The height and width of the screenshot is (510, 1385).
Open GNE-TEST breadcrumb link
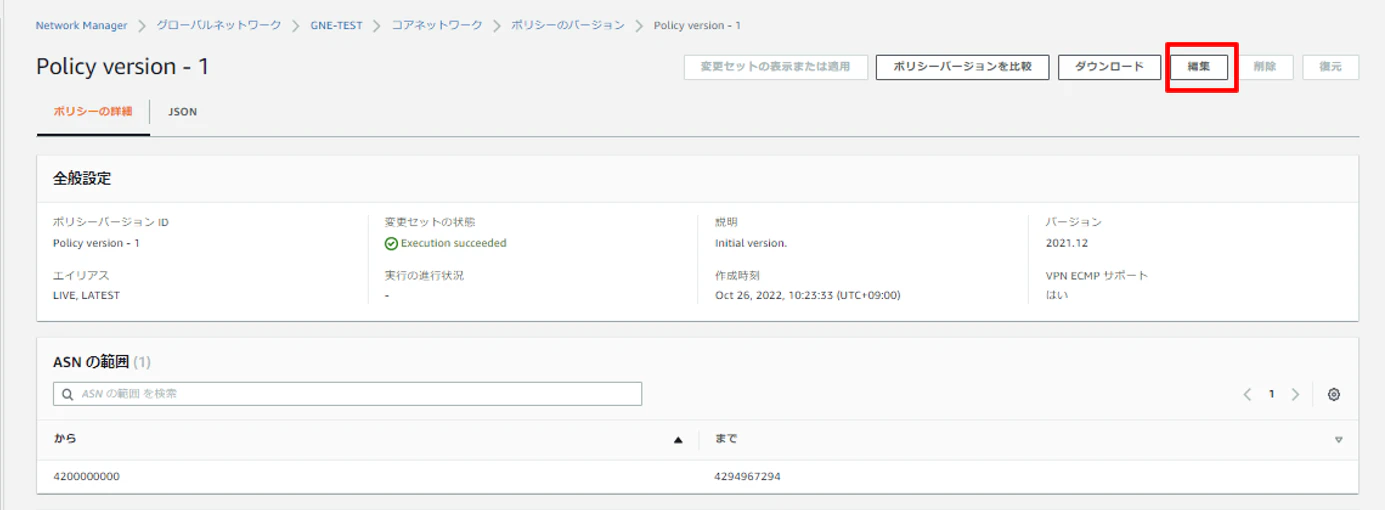pos(335,25)
